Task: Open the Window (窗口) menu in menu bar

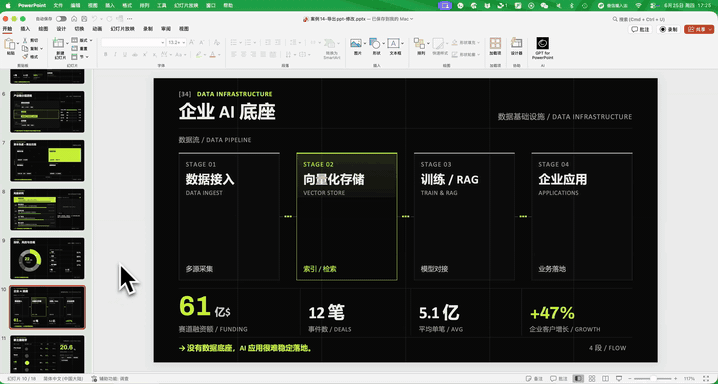Action: click(x=211, y=5)
